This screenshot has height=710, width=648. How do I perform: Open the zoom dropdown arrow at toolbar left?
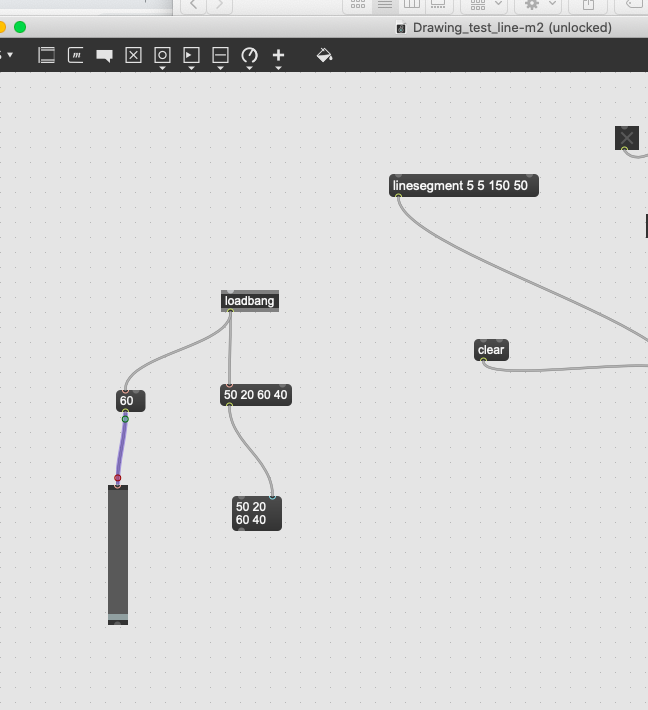[10, 55]
